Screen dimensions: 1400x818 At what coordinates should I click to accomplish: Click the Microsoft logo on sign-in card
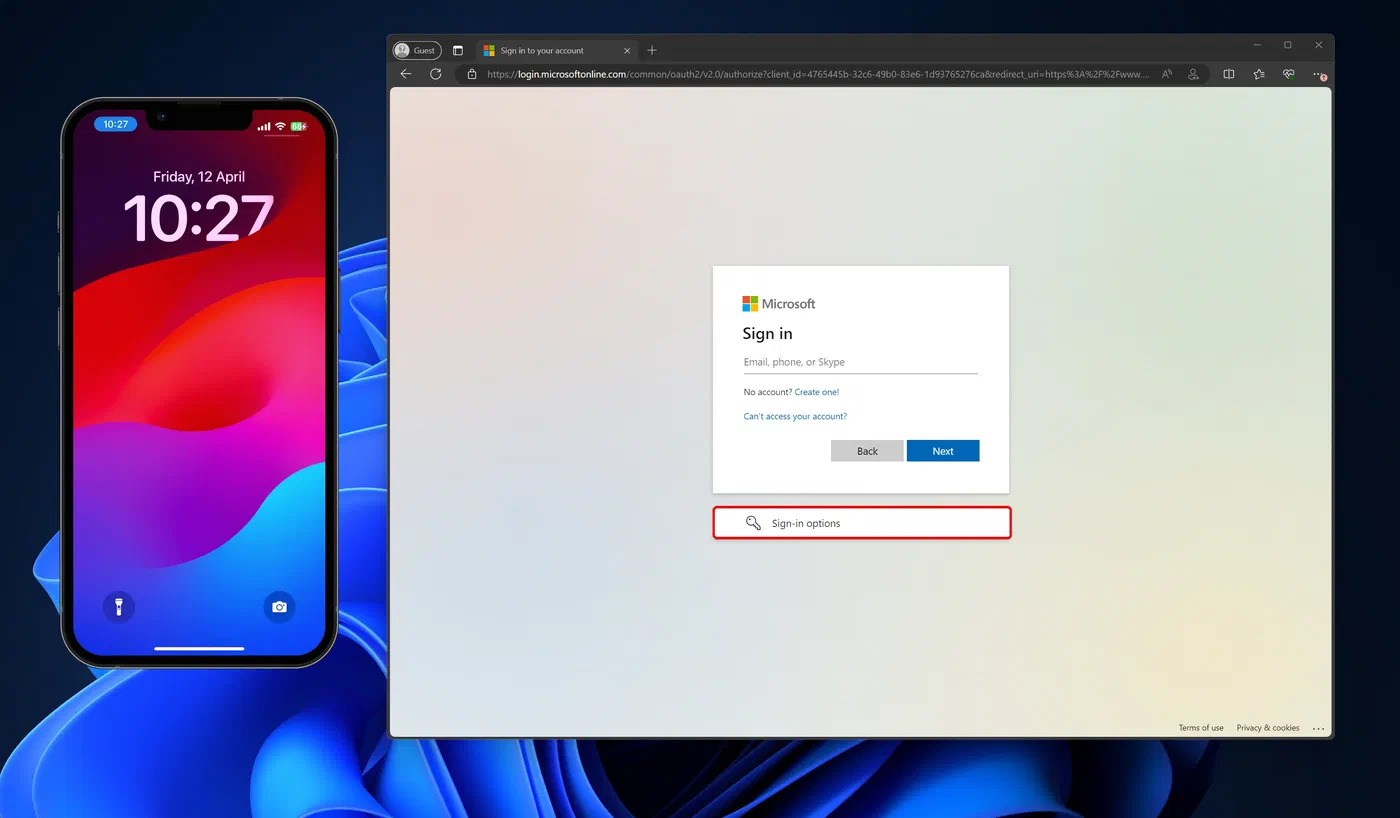pyautogui.click(x=779, y=304)
